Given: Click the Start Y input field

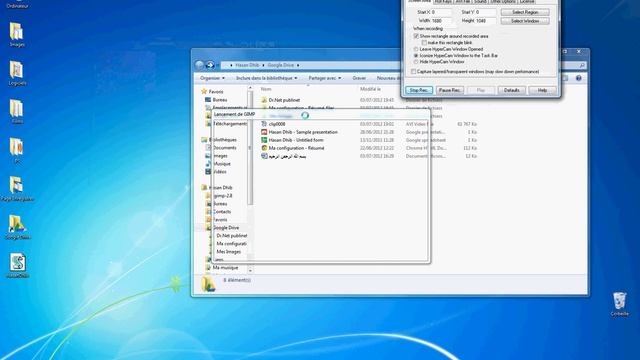Looking at the screenshot, I should click(486, 12).
